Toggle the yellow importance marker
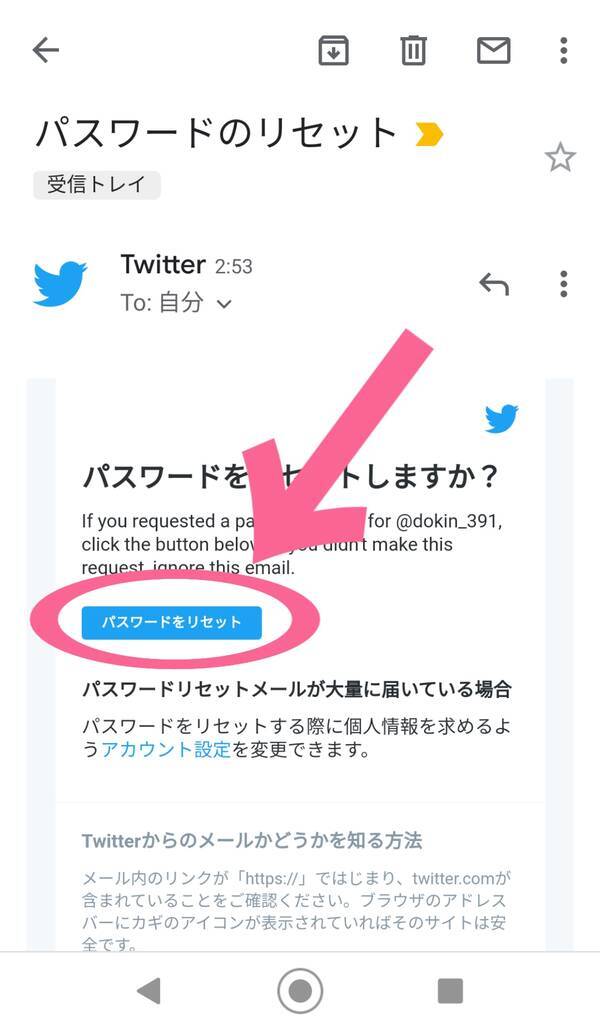The image size is (600, 1031). (430, 135)
